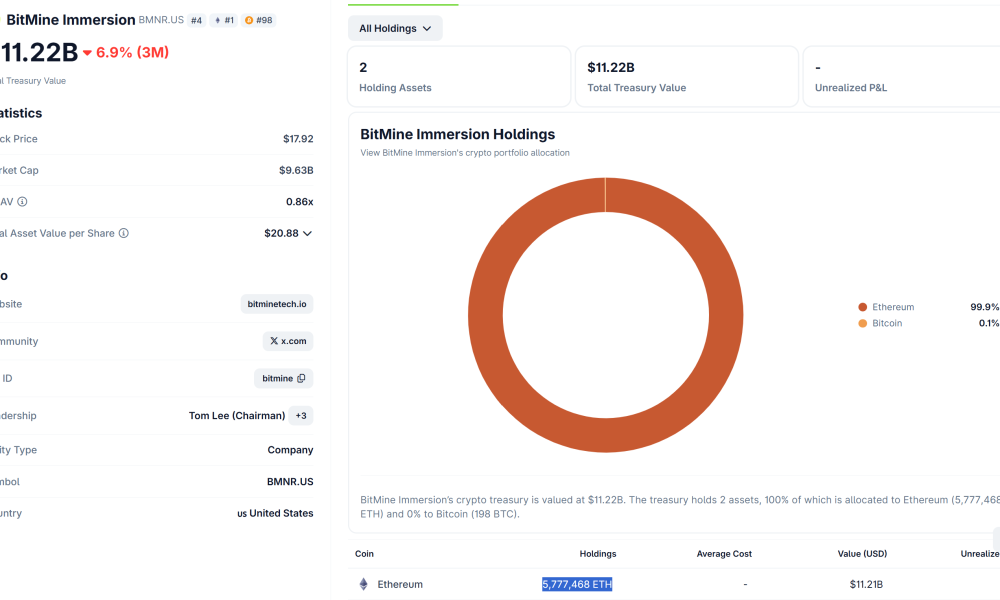This screenshot has height=600, width=1000.
Task: Click the 0.86x NAV value
Action: point(300,202)
